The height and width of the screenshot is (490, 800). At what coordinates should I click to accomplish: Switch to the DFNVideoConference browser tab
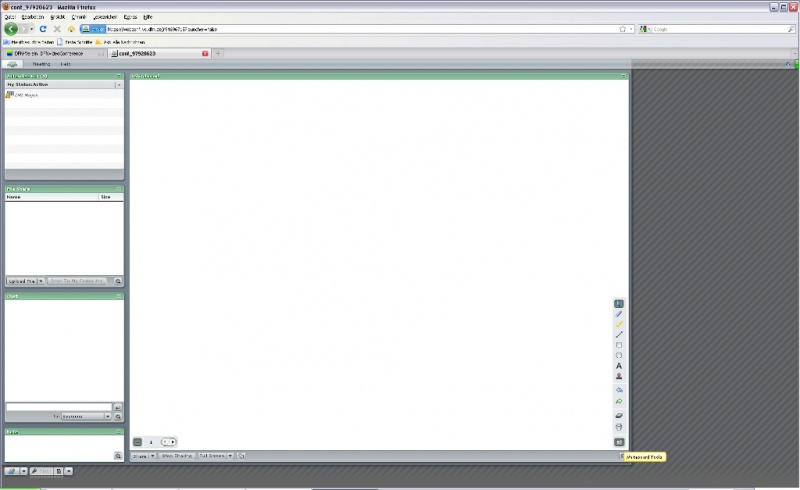click(55, 53)
